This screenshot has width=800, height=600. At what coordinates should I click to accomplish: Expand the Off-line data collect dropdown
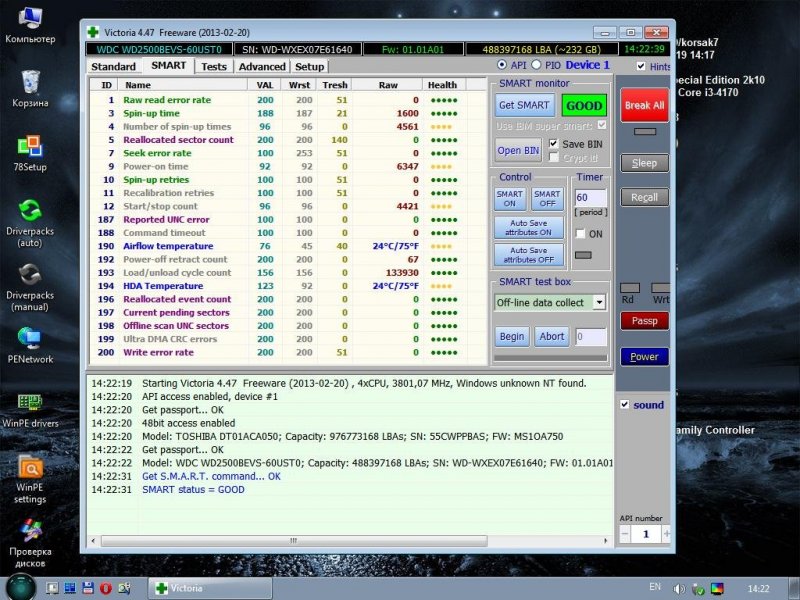(598, 302)
